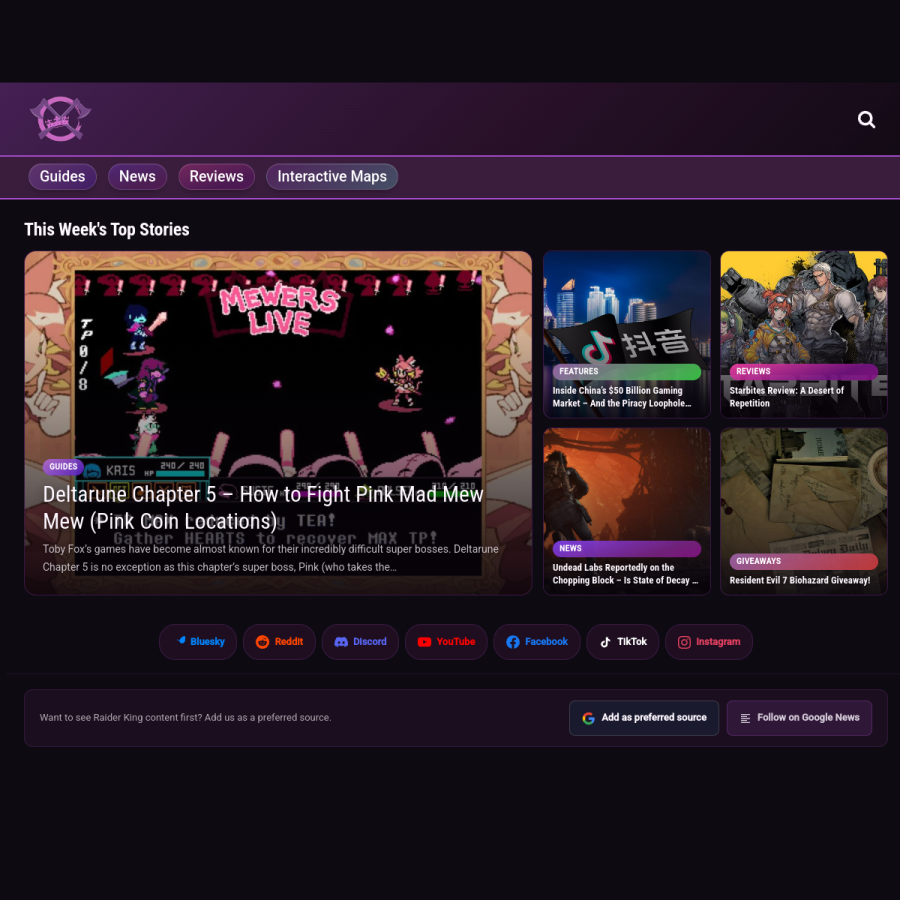Open the Bluesky link label
The width and height of the screenshot is (900, 900).
[207, 642]
